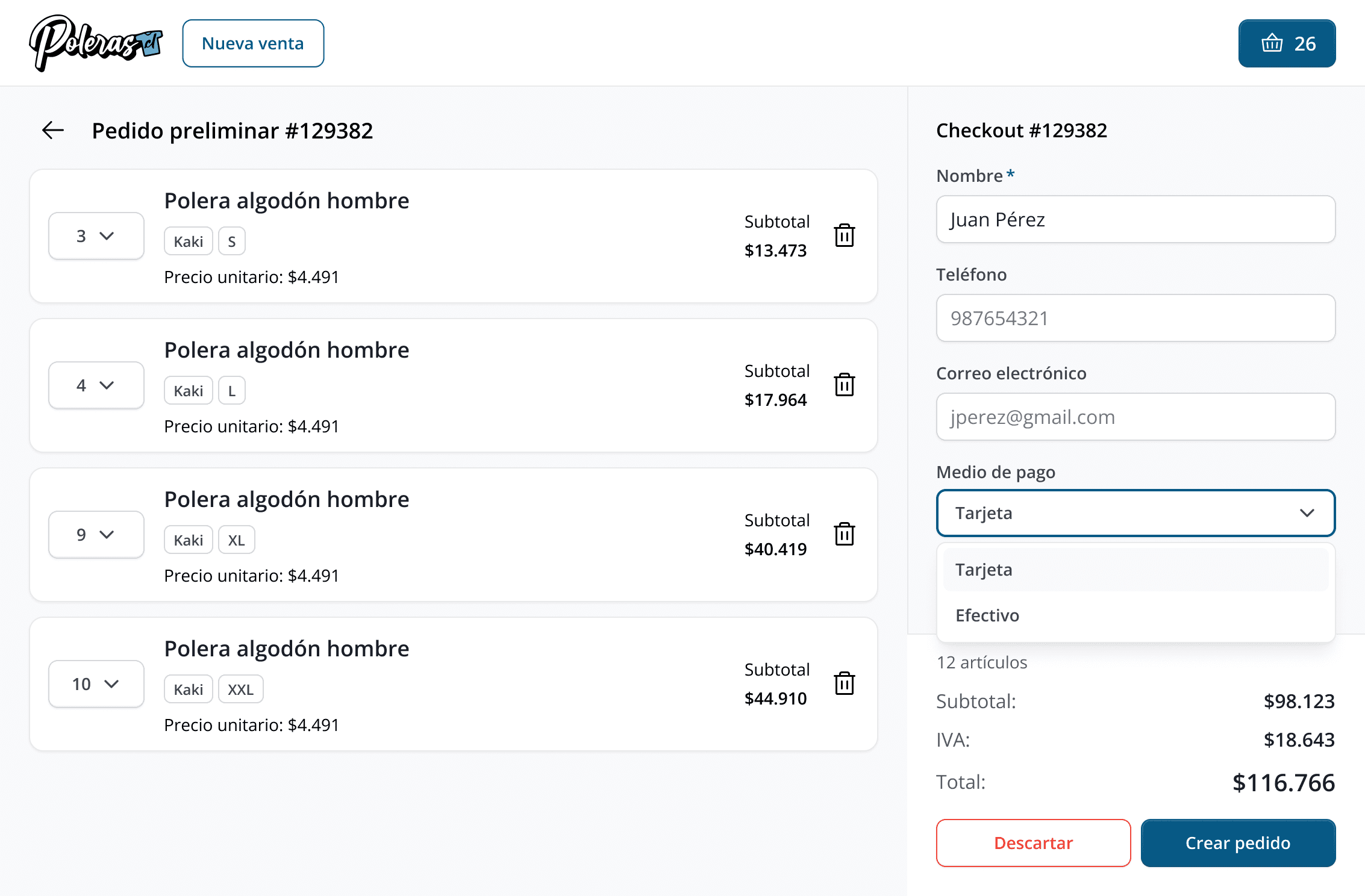Open the shopping basket showing 26

pos(1287,43)
